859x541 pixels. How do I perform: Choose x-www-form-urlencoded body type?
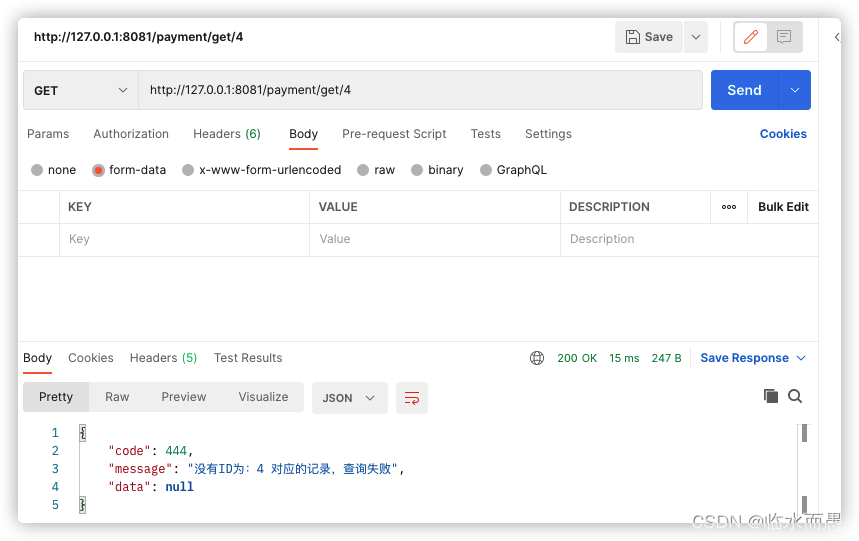pos(188,170)
